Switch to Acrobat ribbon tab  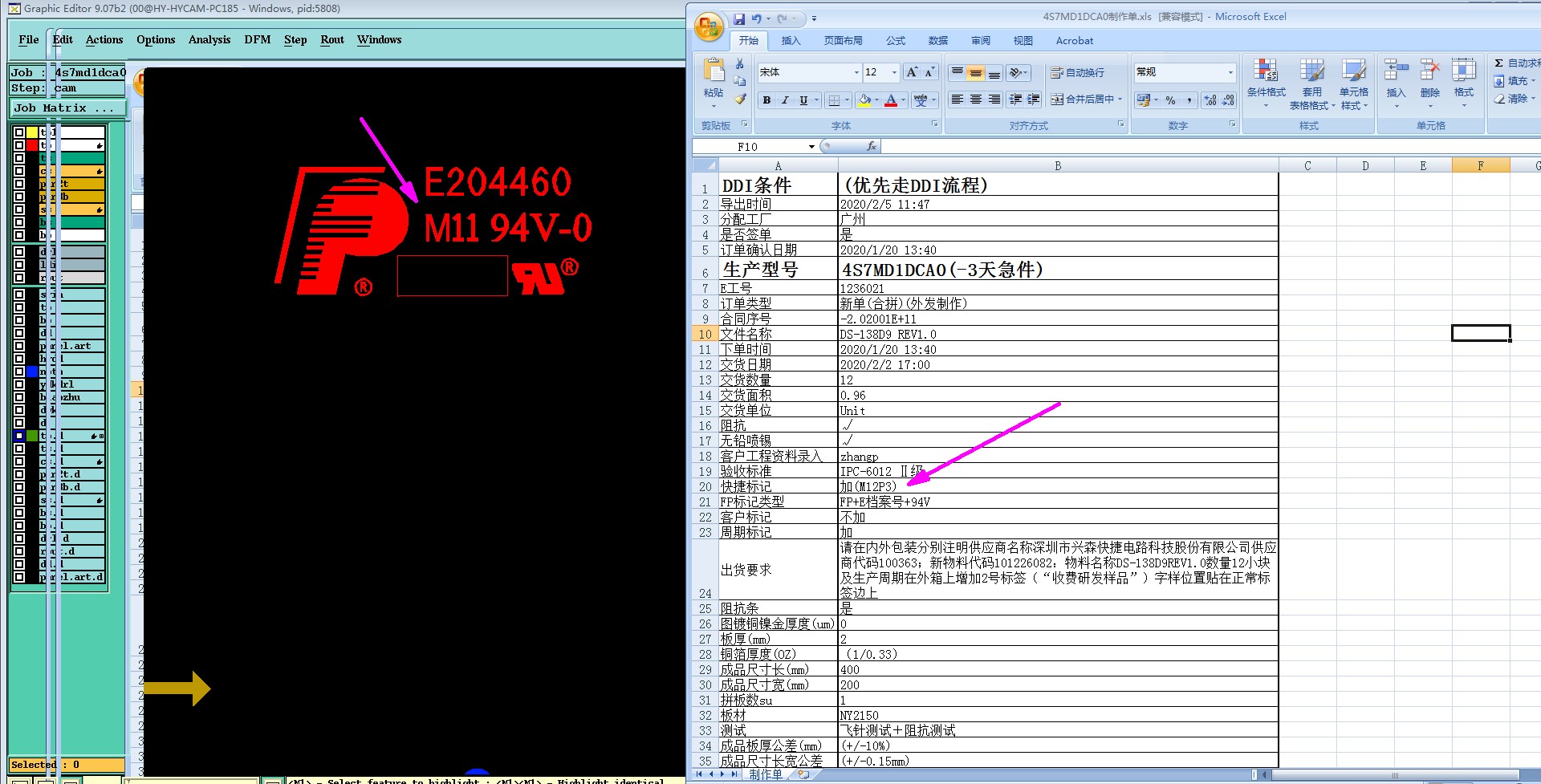[1074, 41]
